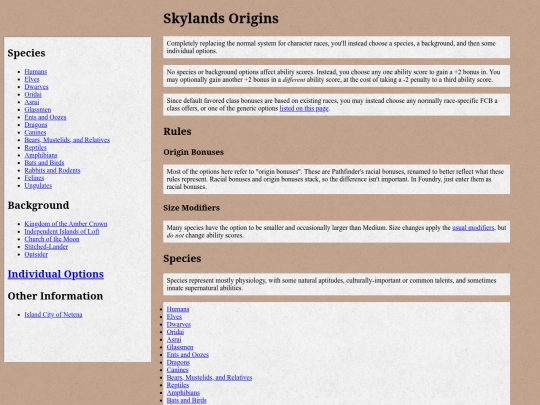Open the Humans link in the sidebar
The height and width of the screenshot is (405, 540).
point(35,72)
